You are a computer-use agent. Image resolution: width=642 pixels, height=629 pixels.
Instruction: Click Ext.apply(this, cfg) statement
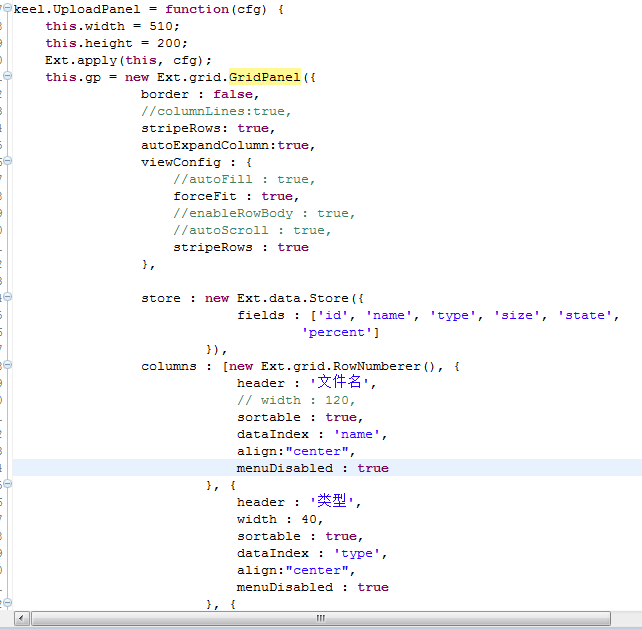[x=128, y=60]
